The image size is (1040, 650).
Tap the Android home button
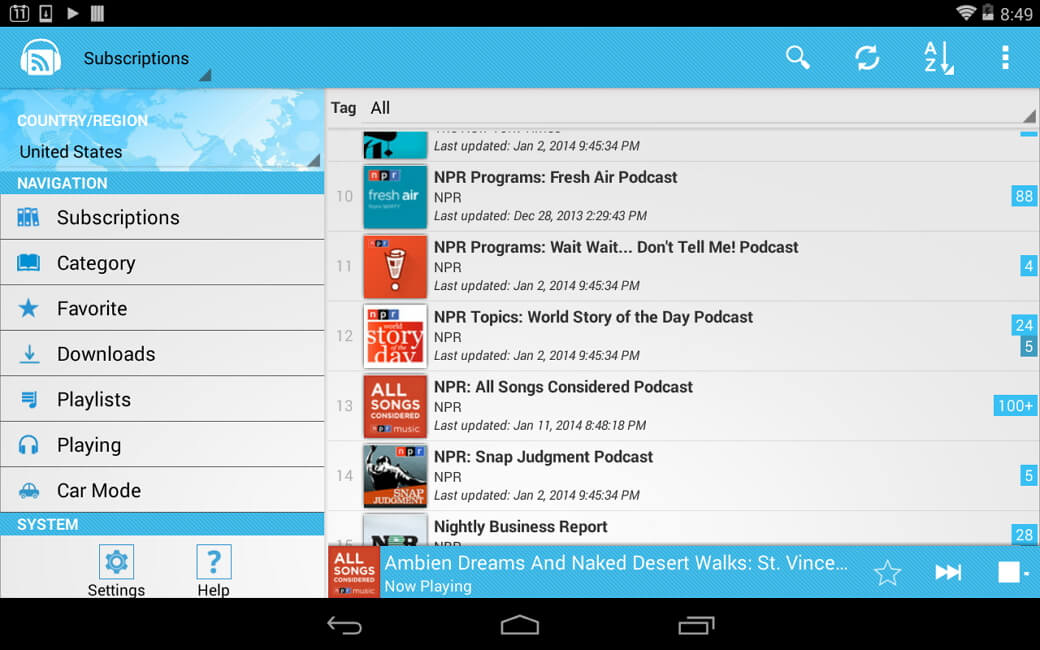tap(520, 625)
